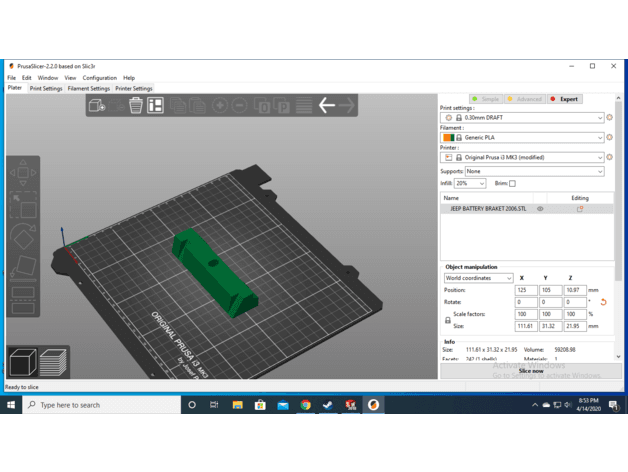Image resolution: width=628 pixels, height=472 pixels.
Task: Open print settings gear icon
Action: coord(609,117)
